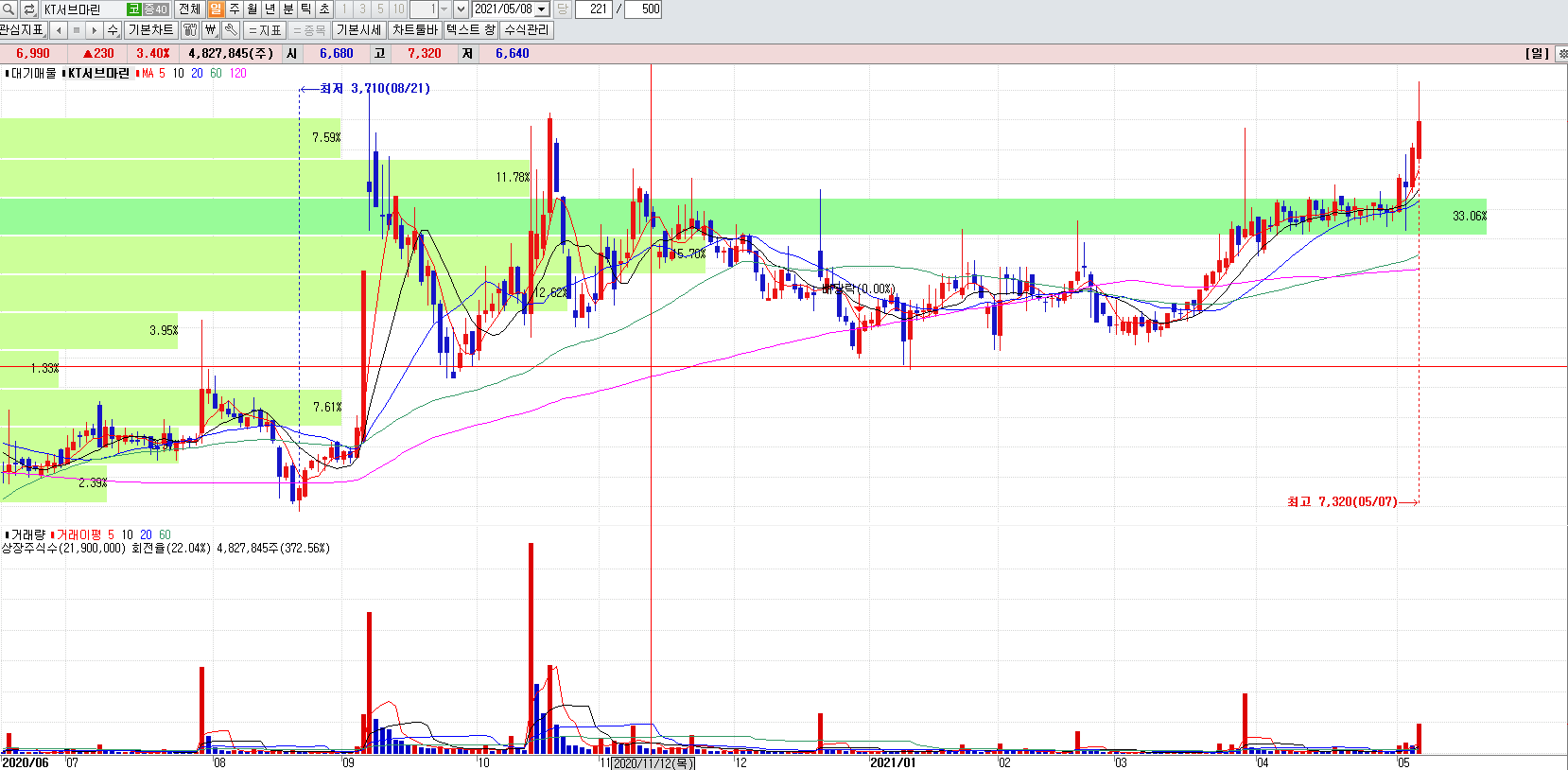
Task: Click the 거래이평 legend label
Action: [77, 534]
